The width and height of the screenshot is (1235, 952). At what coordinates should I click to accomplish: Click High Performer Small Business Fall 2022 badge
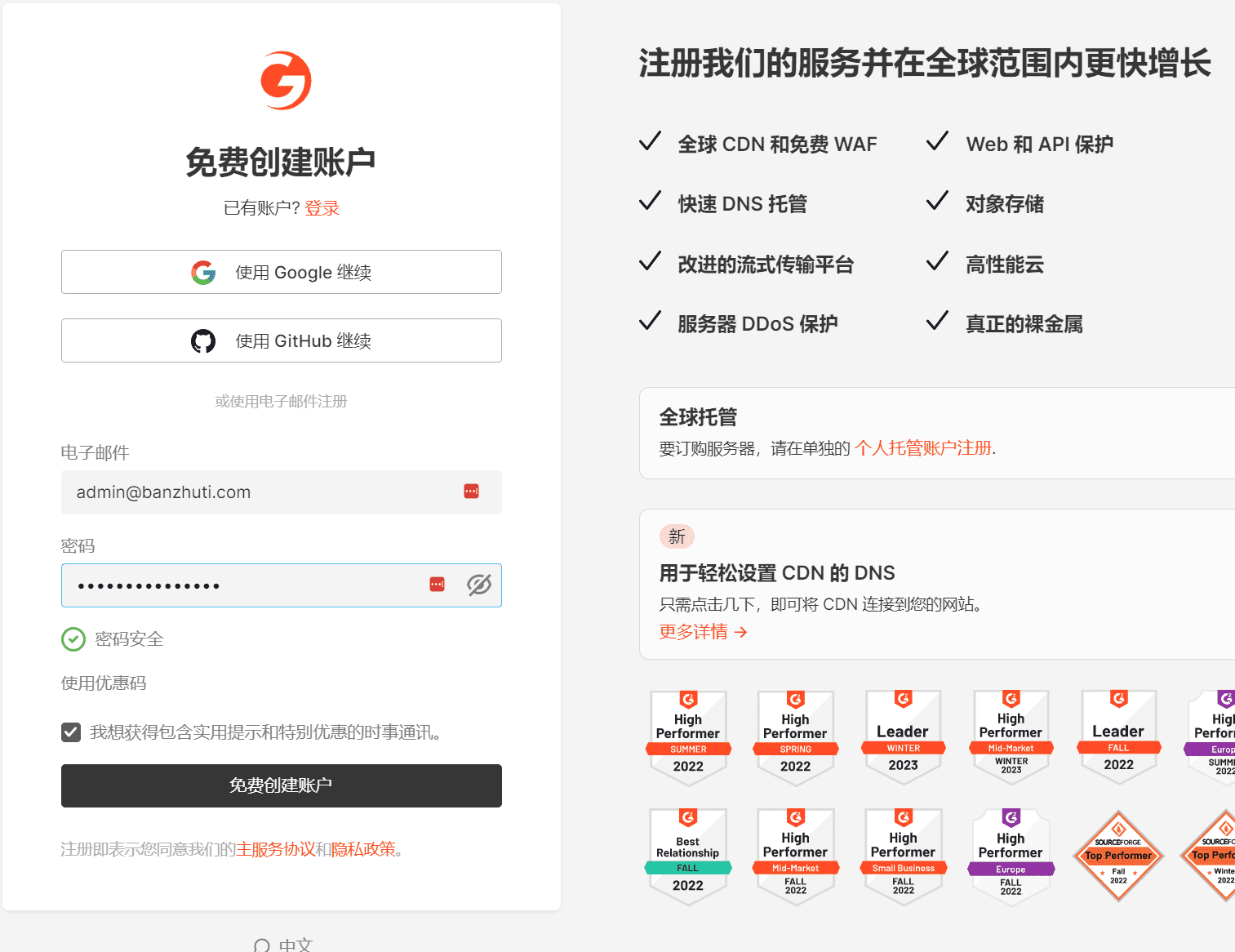904,856
